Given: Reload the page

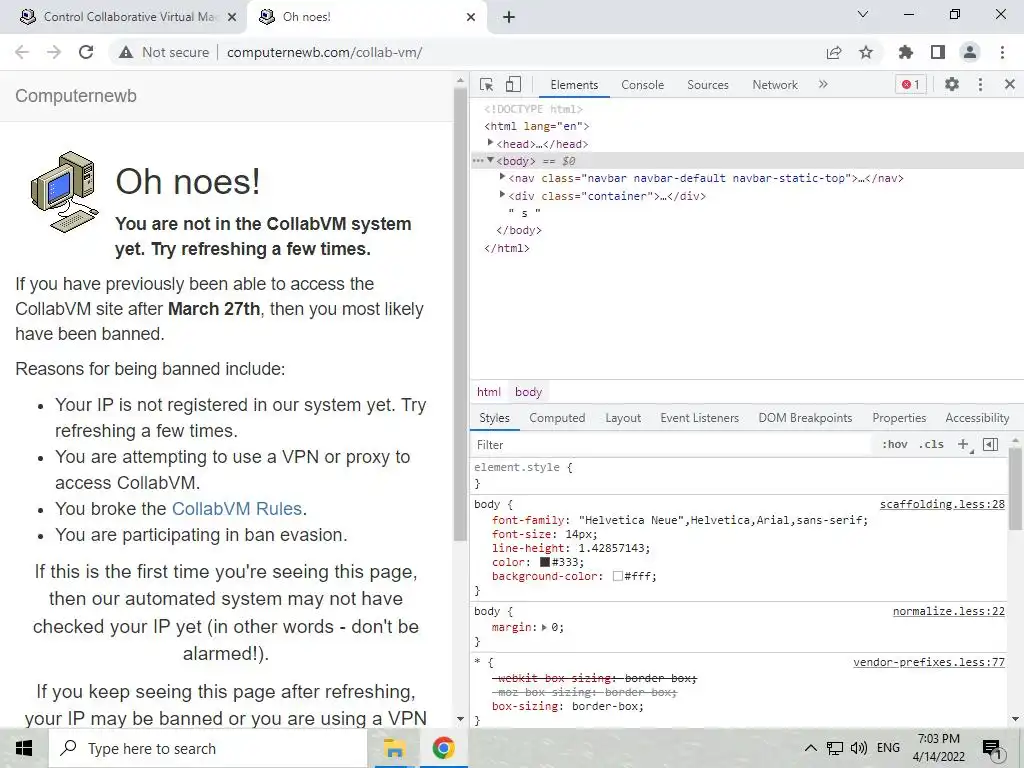Looking at the screenshot, I should [x=86, y=52].
